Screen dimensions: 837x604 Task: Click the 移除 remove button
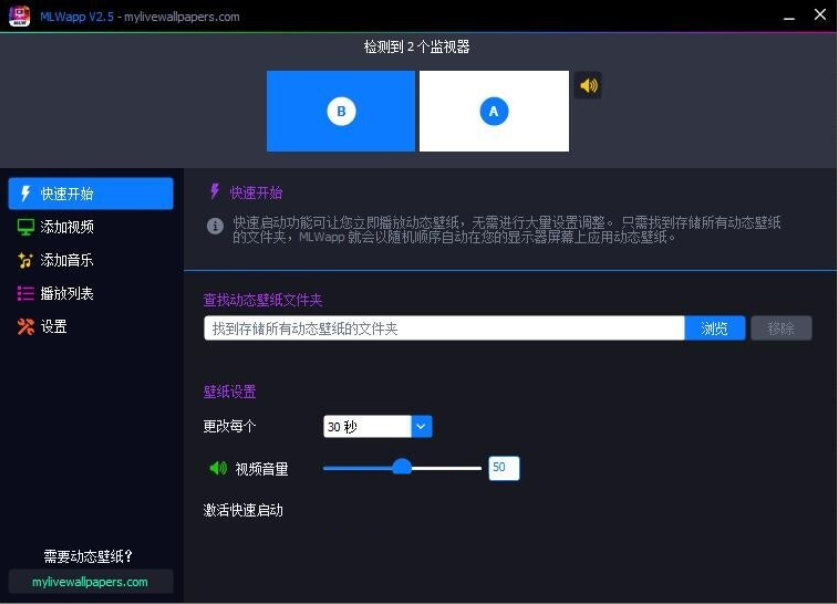pos(781,328)
